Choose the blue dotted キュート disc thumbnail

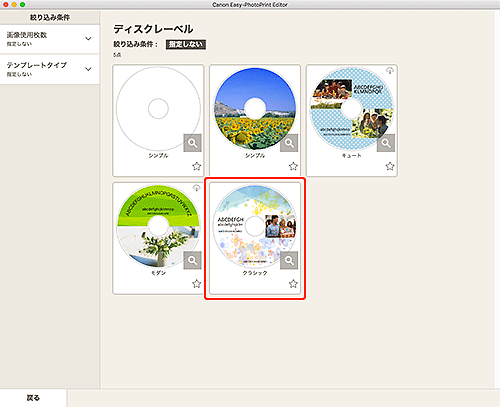pos(352,109)
